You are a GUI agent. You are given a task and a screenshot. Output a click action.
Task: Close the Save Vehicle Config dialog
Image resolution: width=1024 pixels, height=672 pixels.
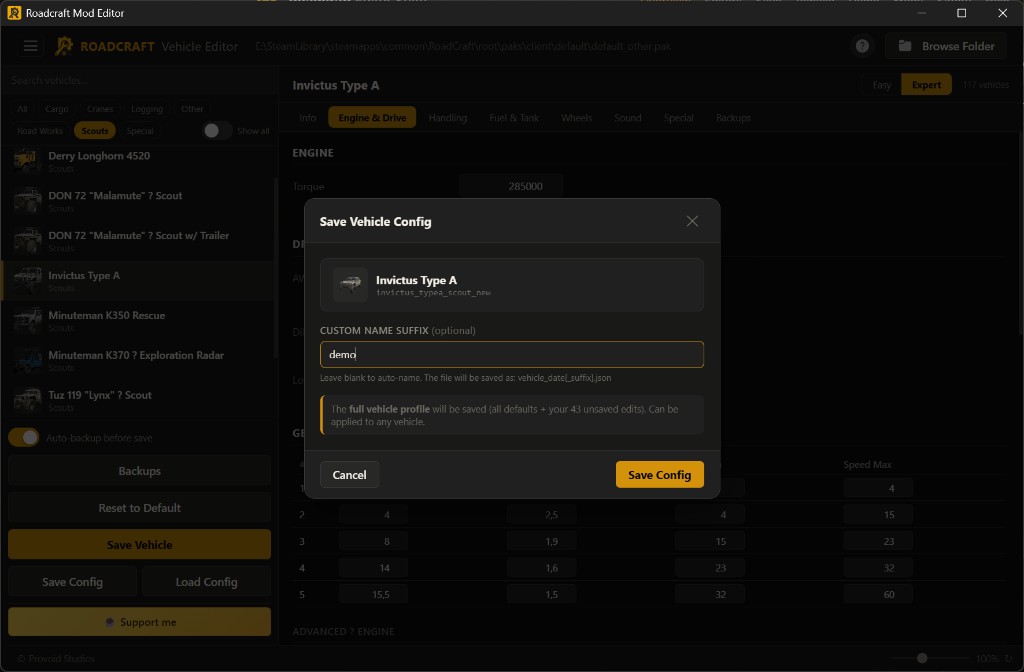(692, 221)
